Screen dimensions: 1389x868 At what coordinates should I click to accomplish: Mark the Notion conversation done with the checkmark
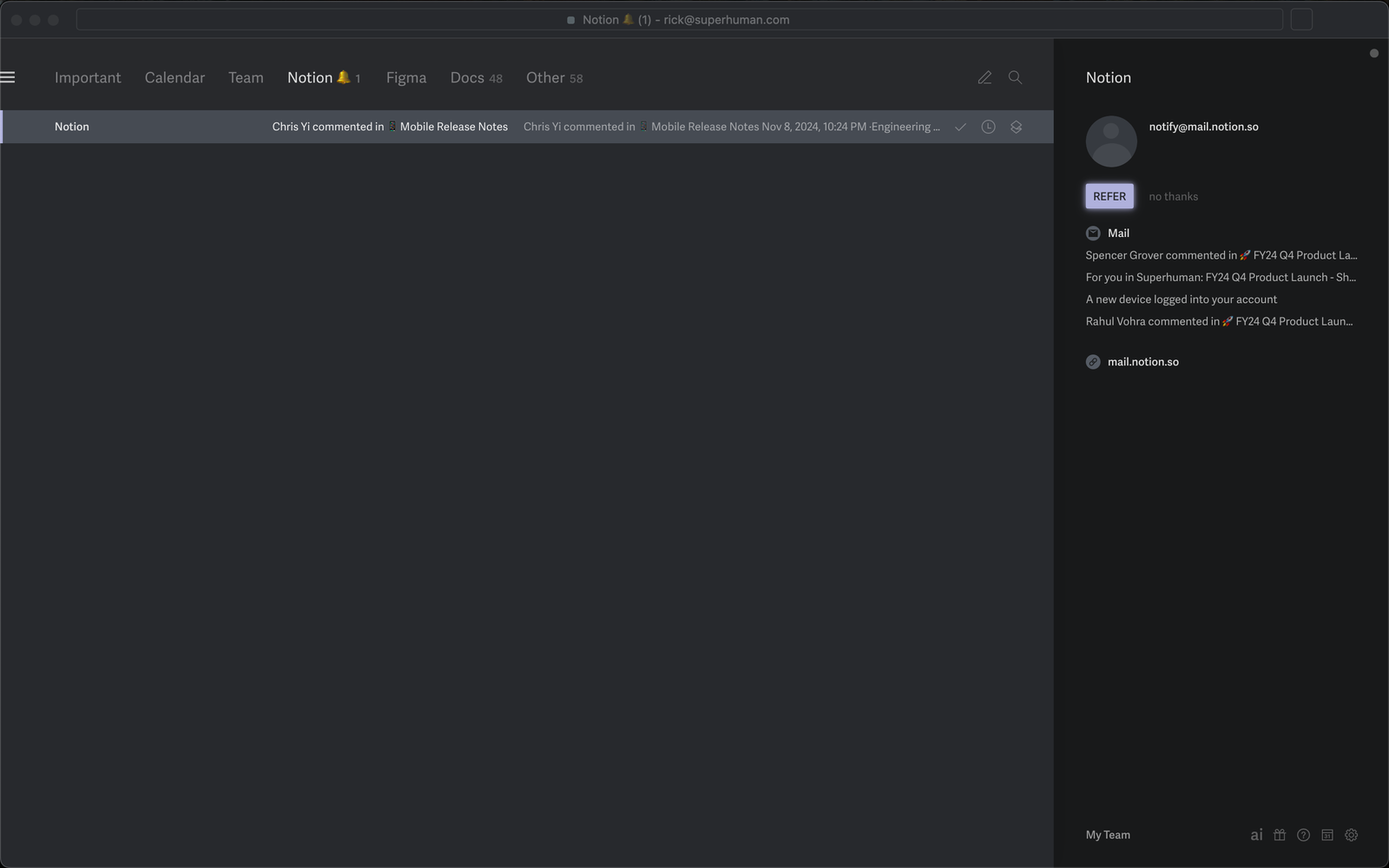(960, 127)
